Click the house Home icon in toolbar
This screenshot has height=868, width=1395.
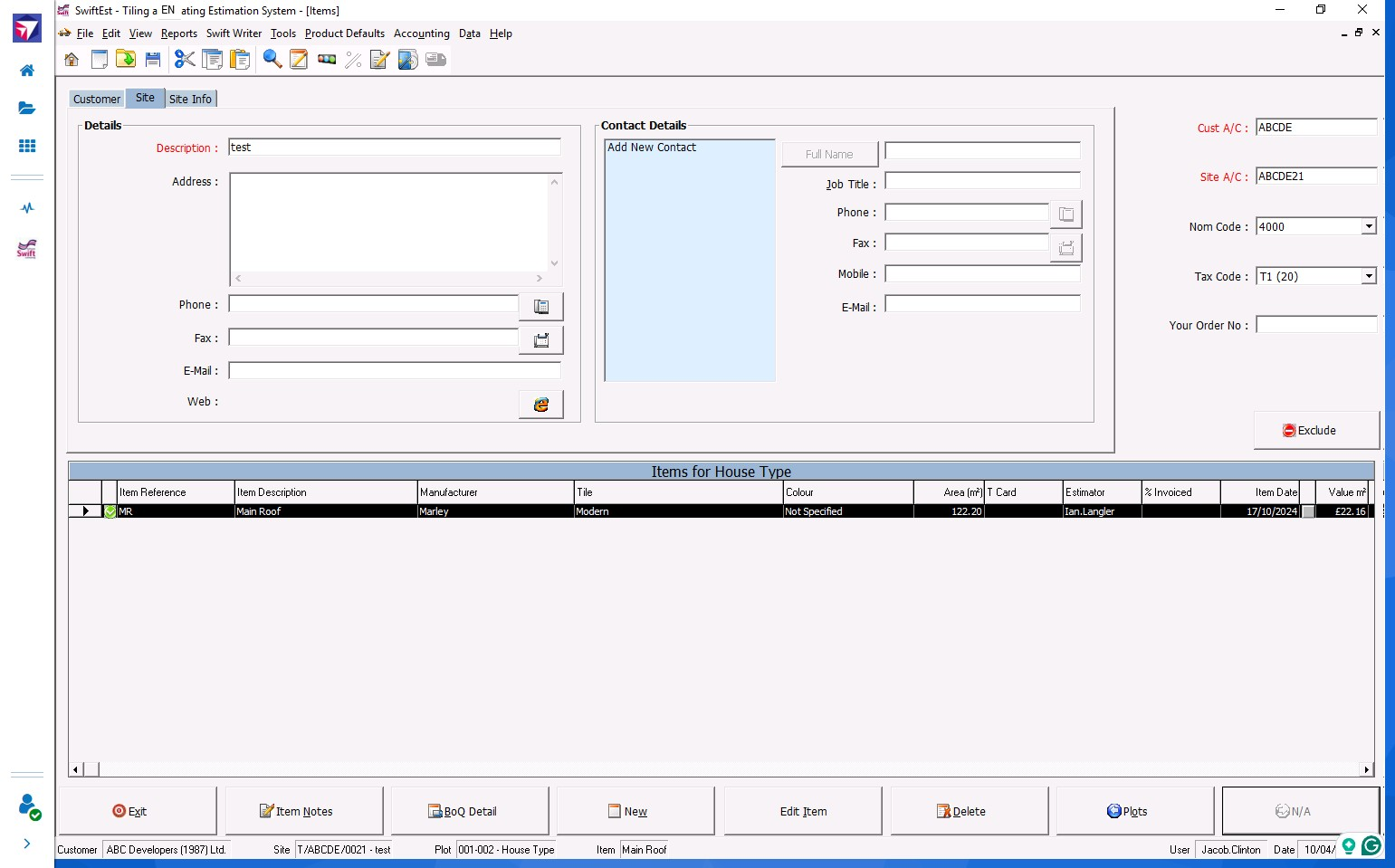click(72, 60)
